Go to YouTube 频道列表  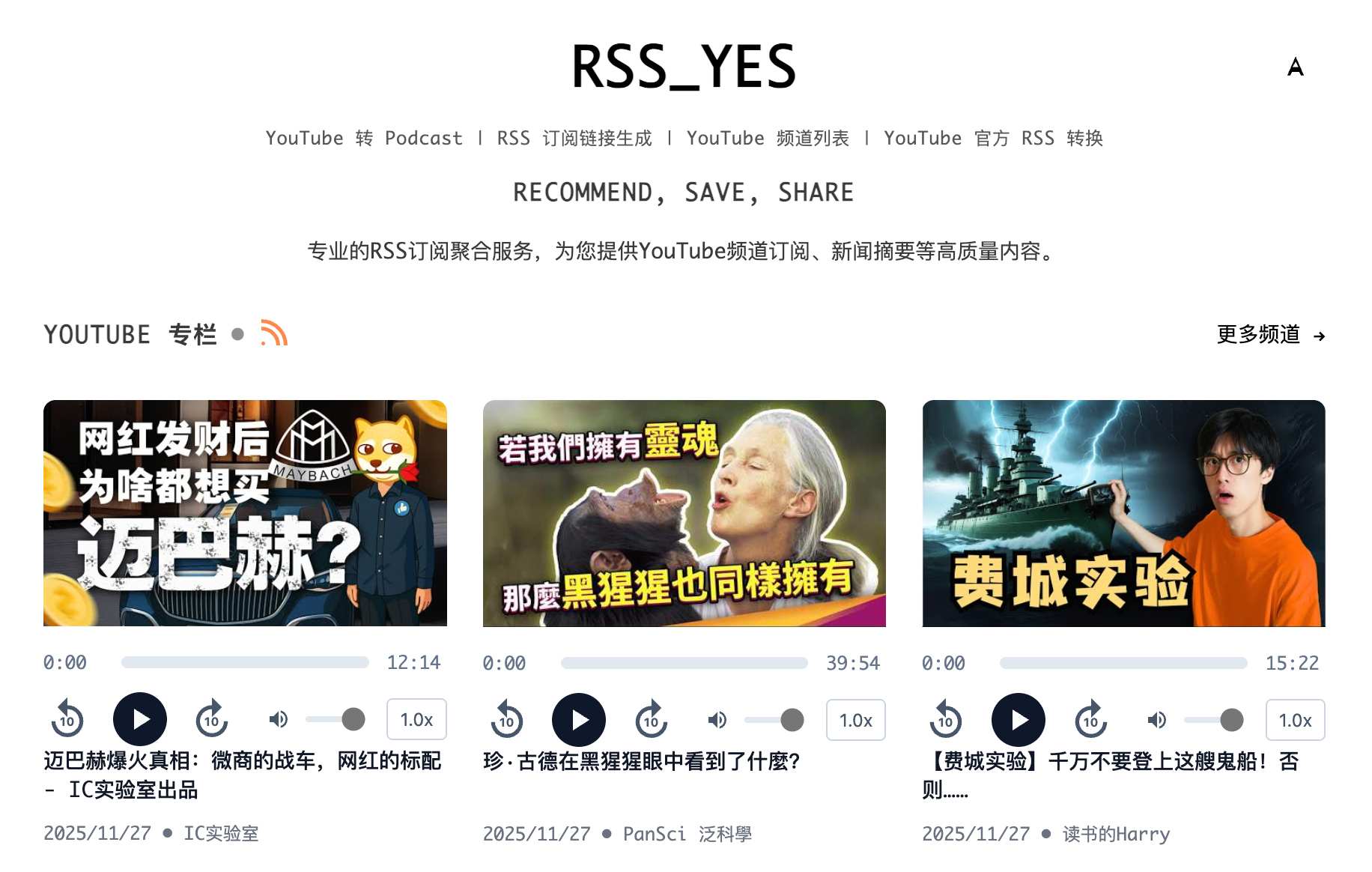tap(768, 139)
